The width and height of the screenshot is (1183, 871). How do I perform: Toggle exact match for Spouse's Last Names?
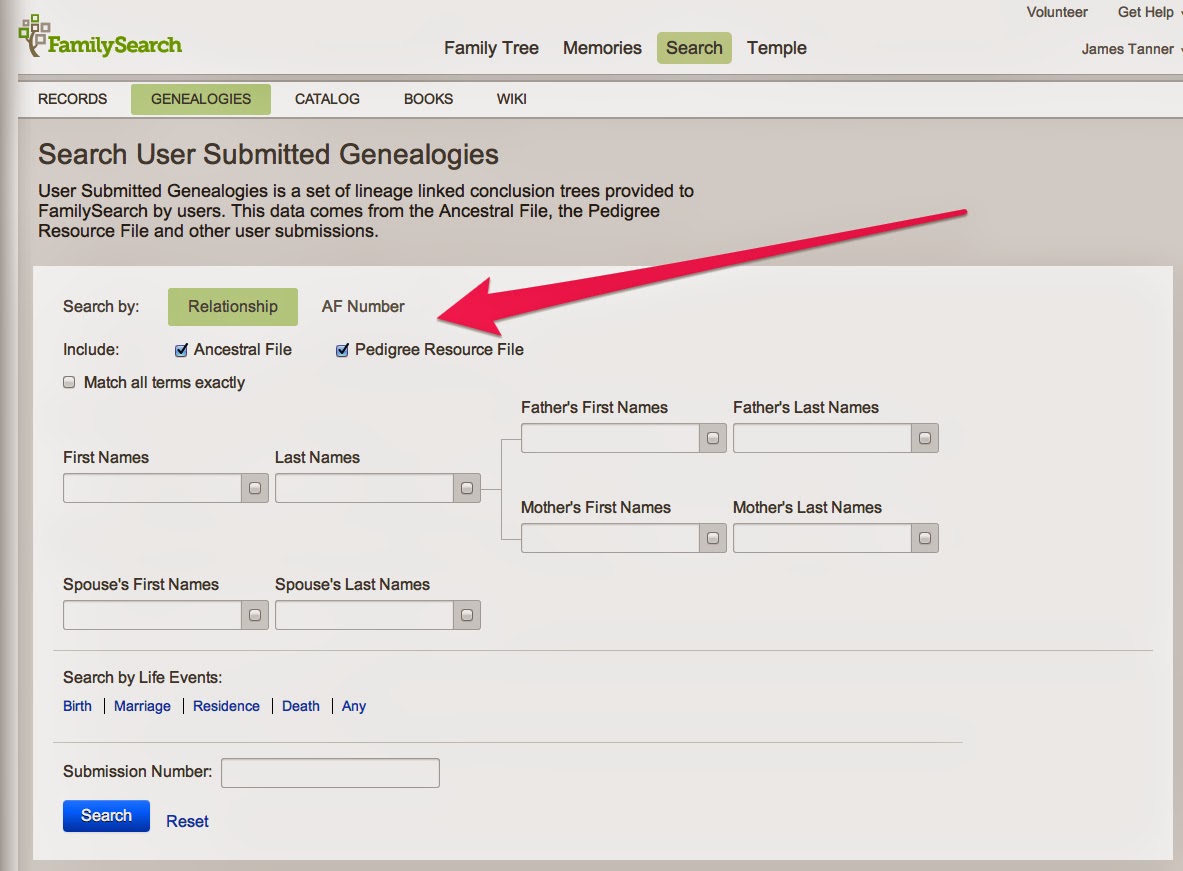[x=467, y=615]
